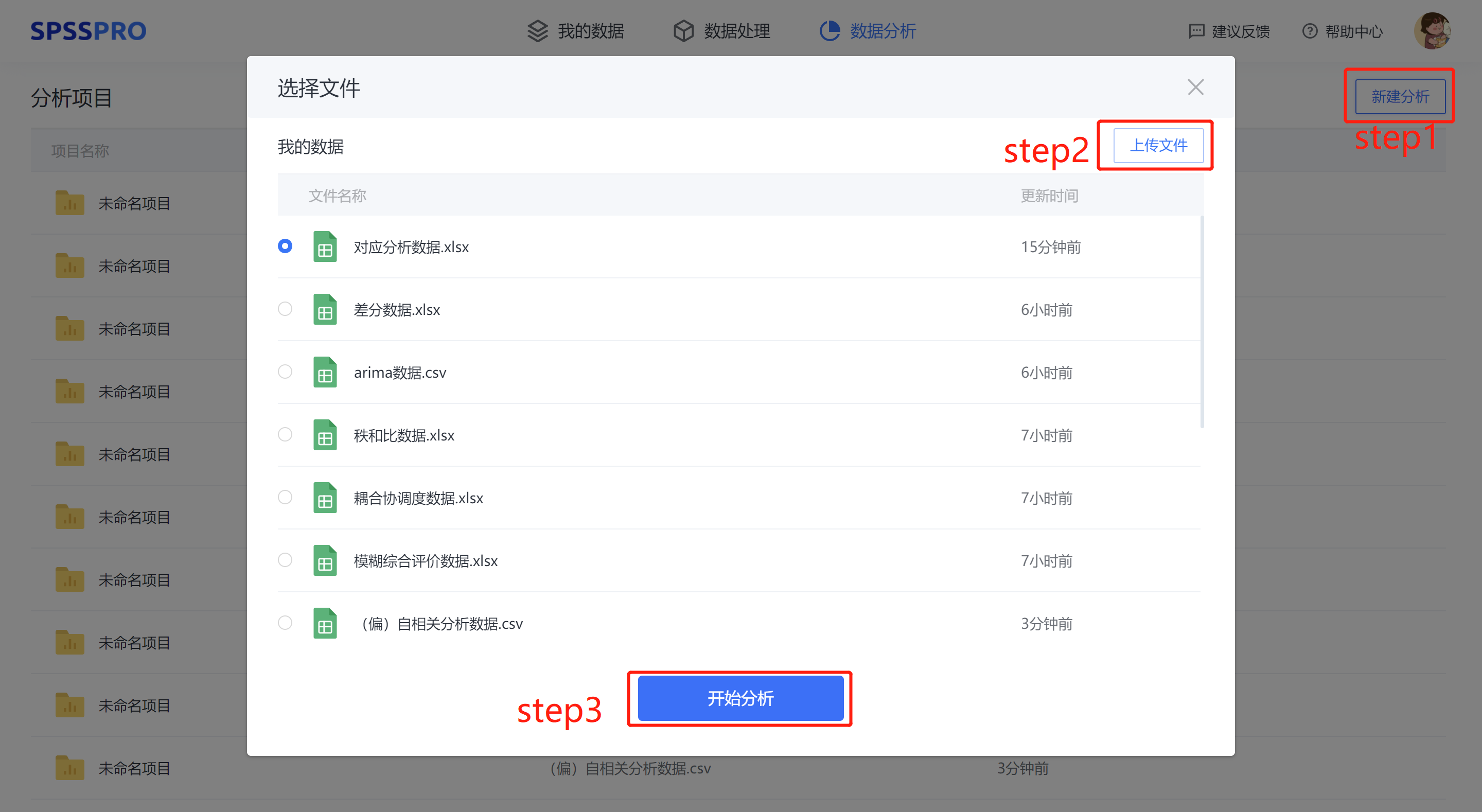The image size is (1482, 812).
Task: Click the 开始分析 button
Action: [x=740, y=698]
